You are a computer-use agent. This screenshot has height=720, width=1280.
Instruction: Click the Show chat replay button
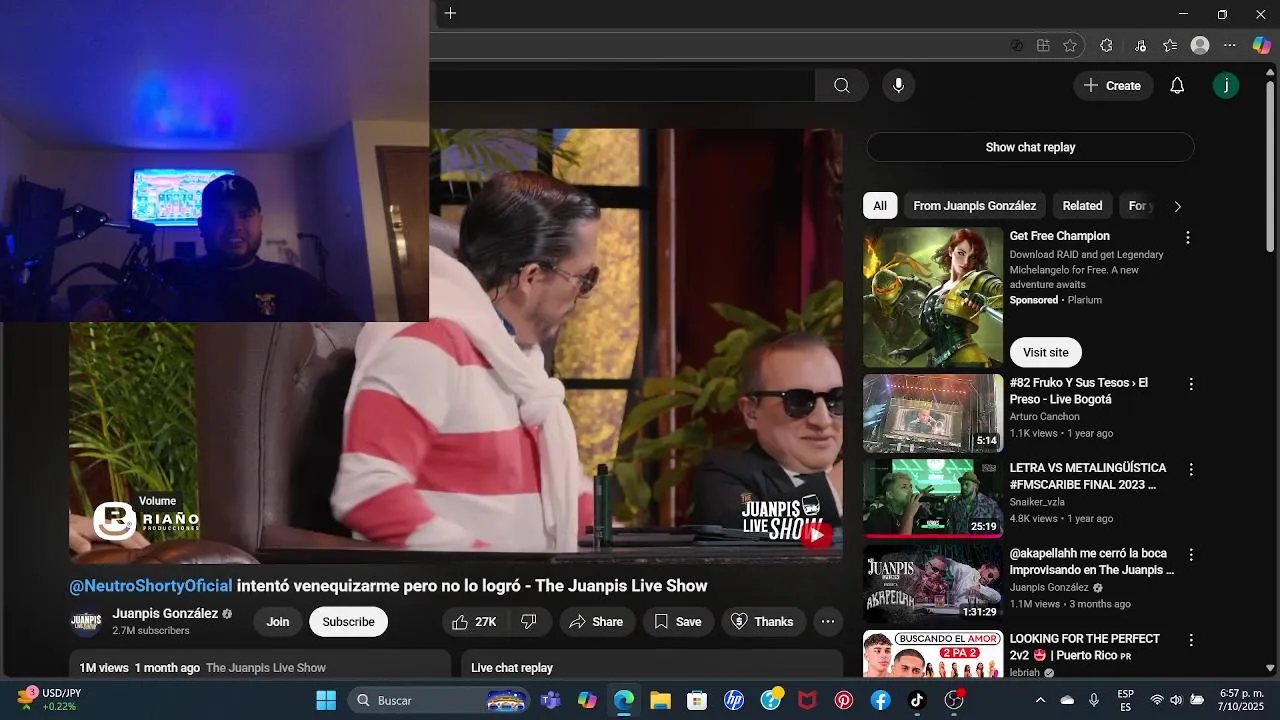tap(1030, 147)
